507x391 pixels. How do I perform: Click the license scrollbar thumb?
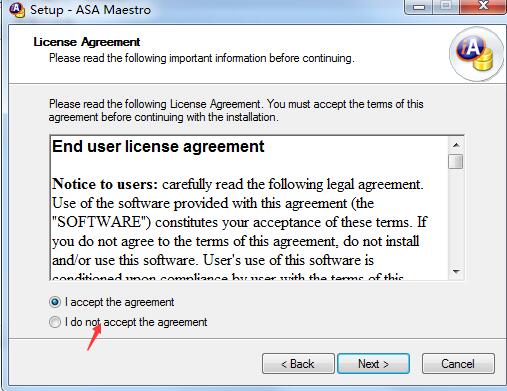pos(456,162)
